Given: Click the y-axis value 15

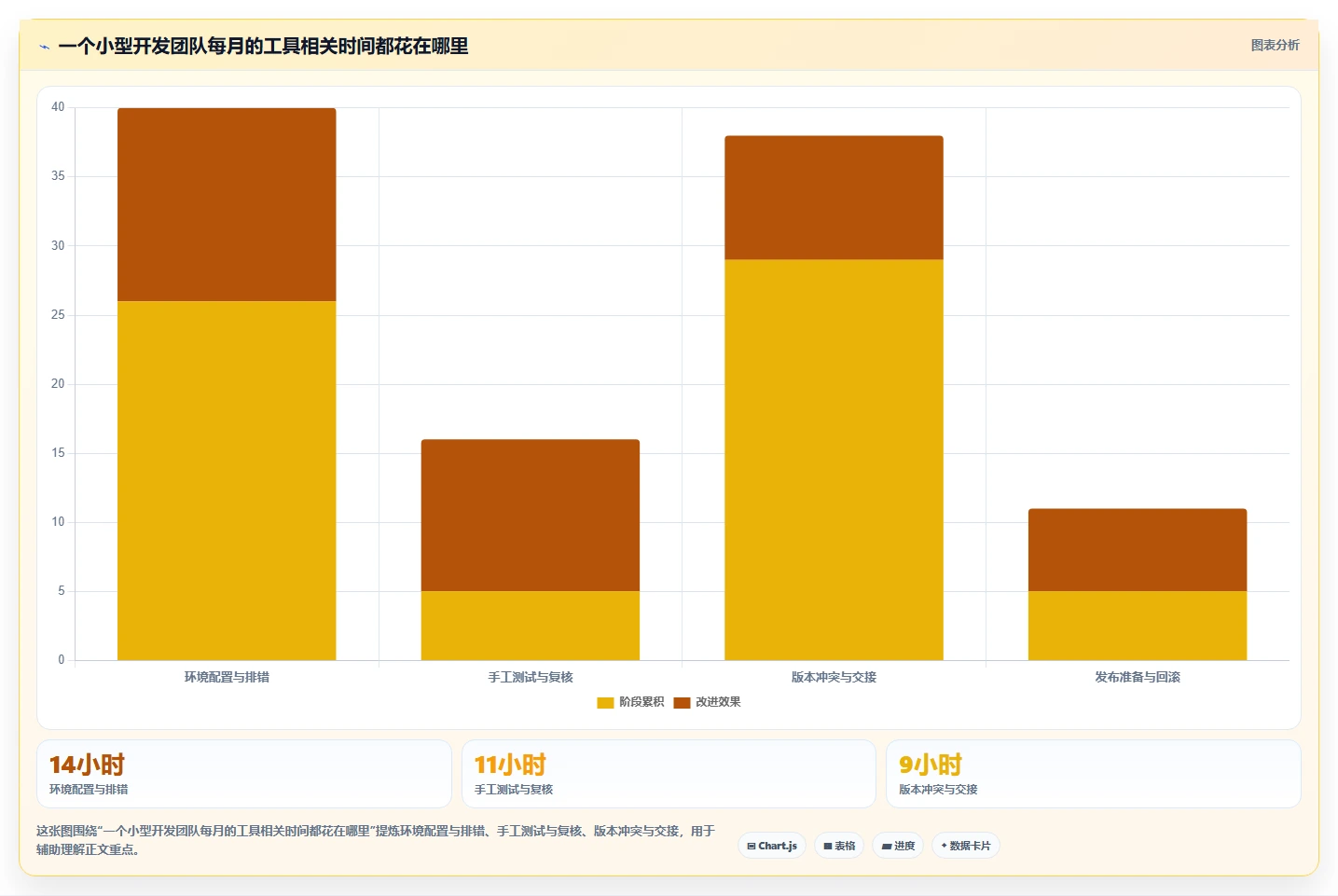Looking at the screenshot, I should [x=58, y=453].
